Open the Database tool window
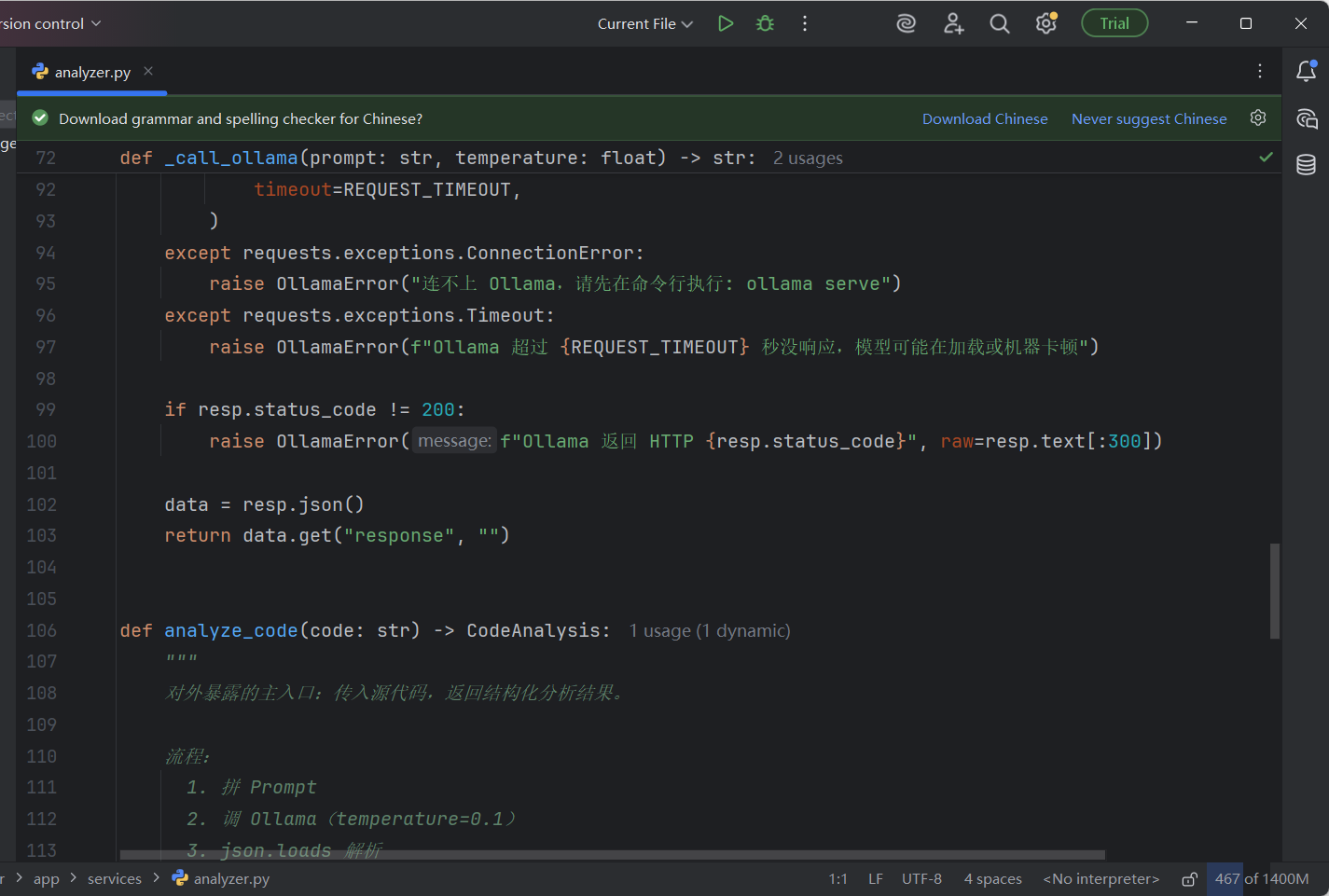The width and height of the screenshot is (1329, 896). [x=1307, y=165]
